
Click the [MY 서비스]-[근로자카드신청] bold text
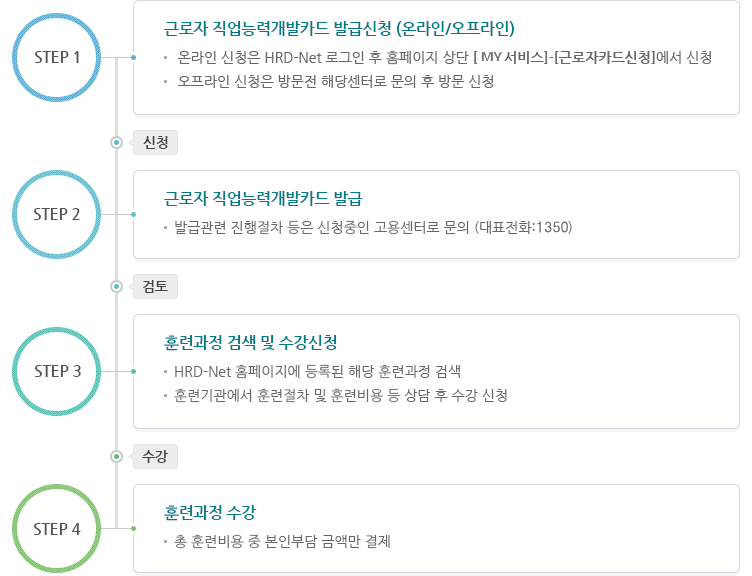(564, 58)
